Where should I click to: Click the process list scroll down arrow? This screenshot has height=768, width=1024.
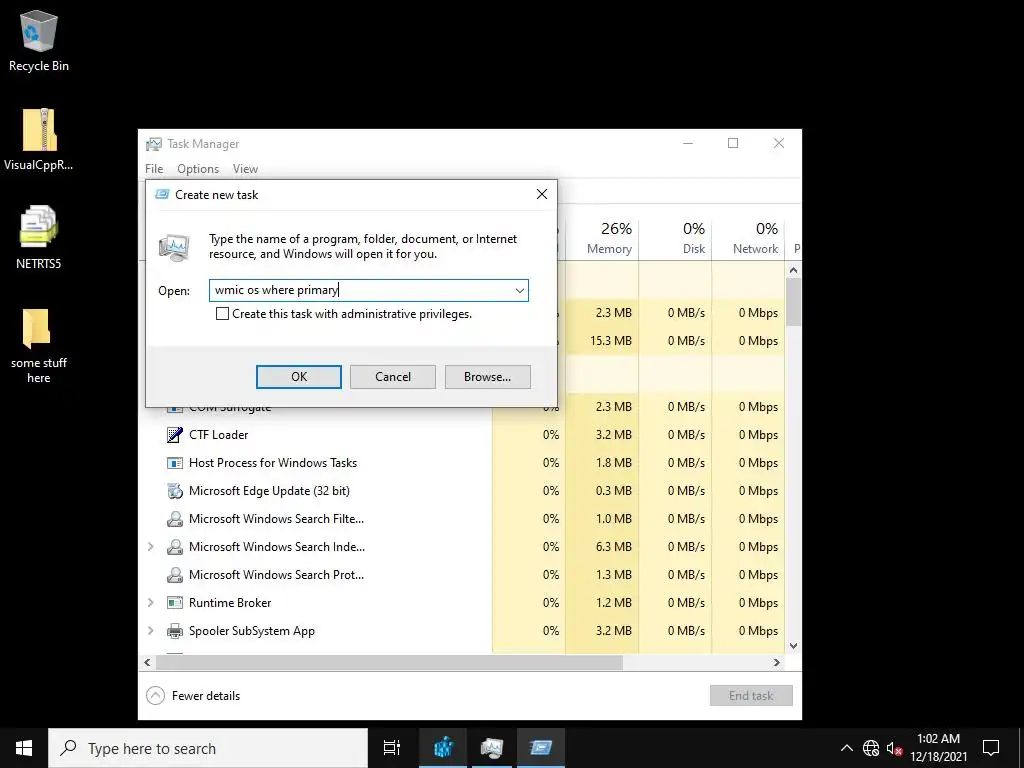(x=793, y=646)
